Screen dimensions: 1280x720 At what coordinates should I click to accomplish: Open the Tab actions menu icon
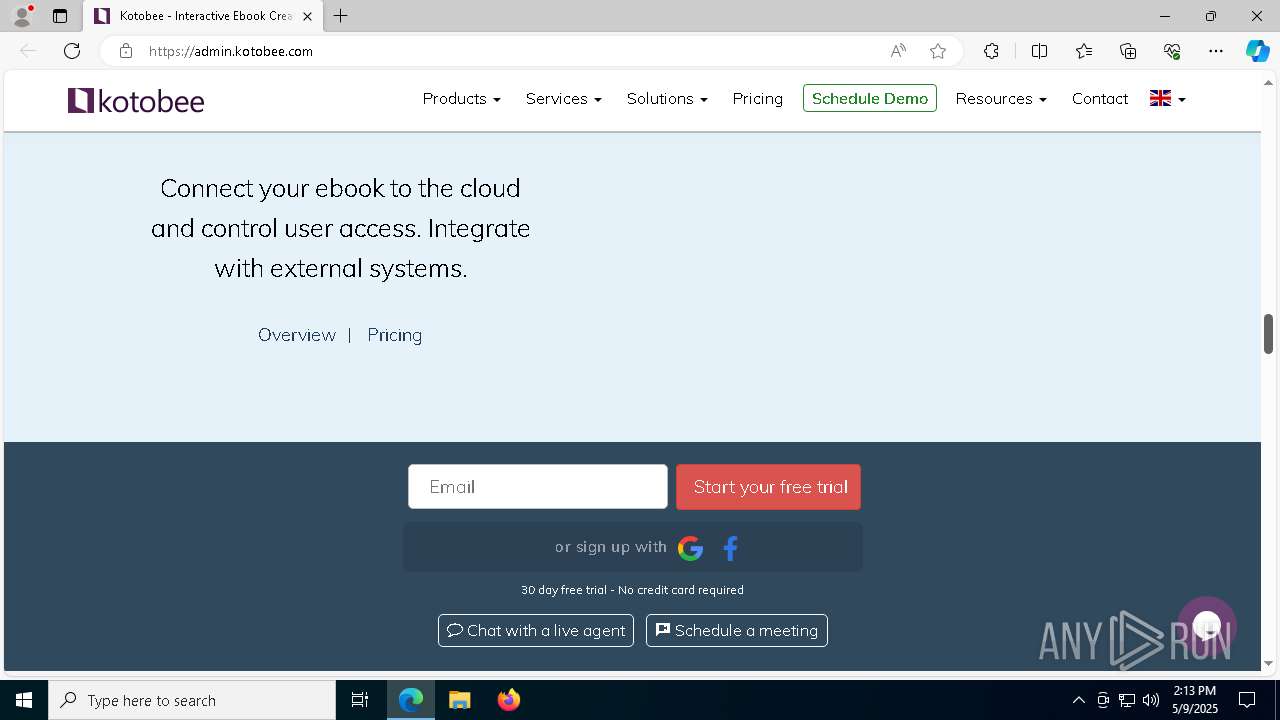click(60, 16)
